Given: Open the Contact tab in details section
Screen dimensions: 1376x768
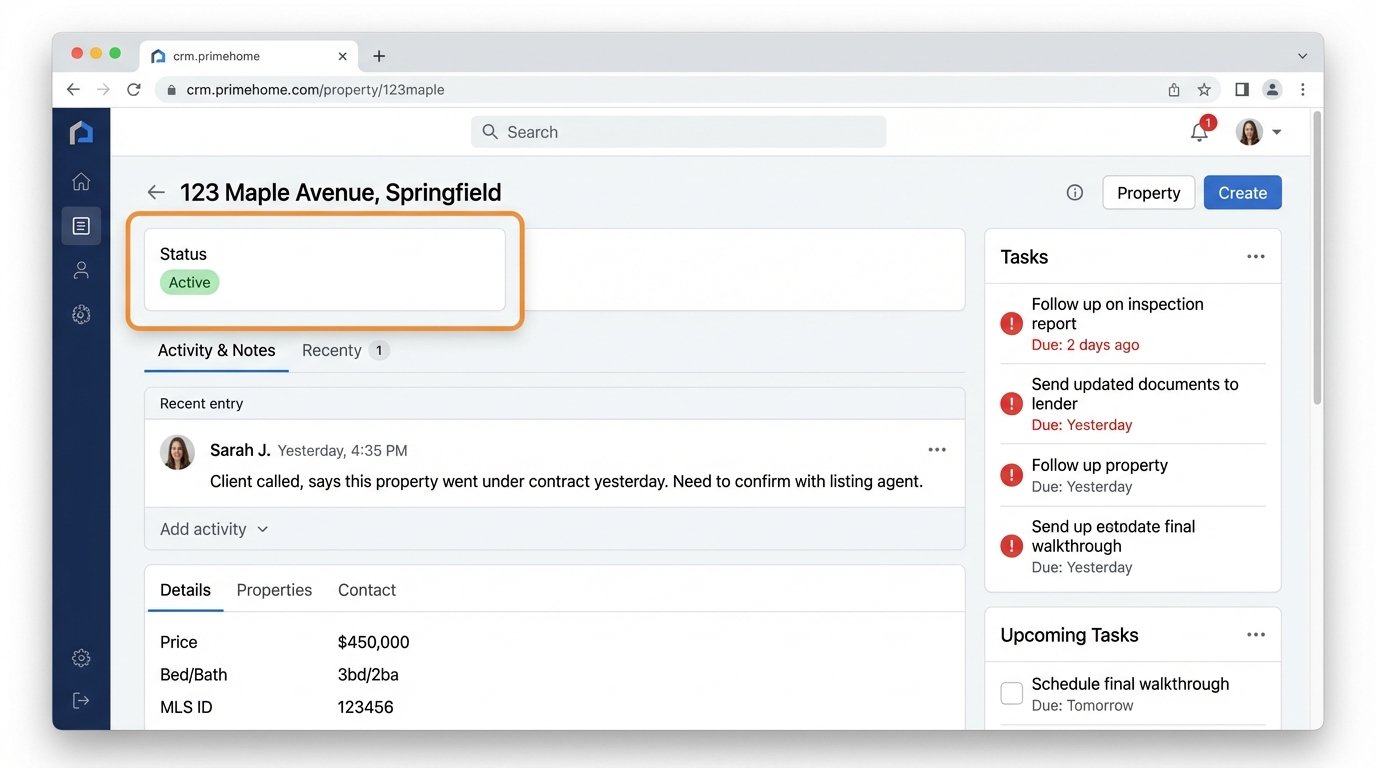Looking at the screenshot, I should pos(366,590).
